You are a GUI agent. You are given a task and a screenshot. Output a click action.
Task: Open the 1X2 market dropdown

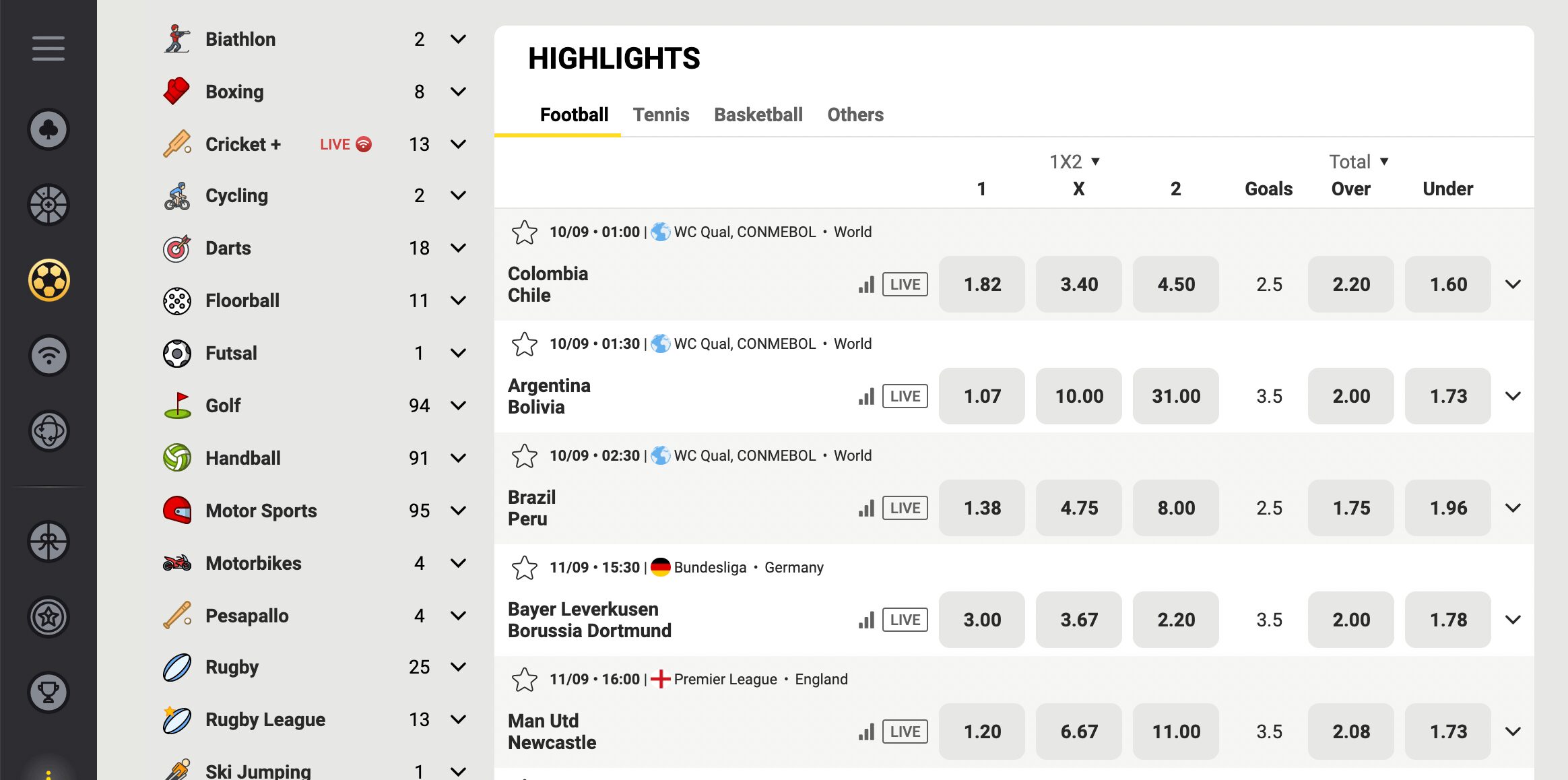1074,162
